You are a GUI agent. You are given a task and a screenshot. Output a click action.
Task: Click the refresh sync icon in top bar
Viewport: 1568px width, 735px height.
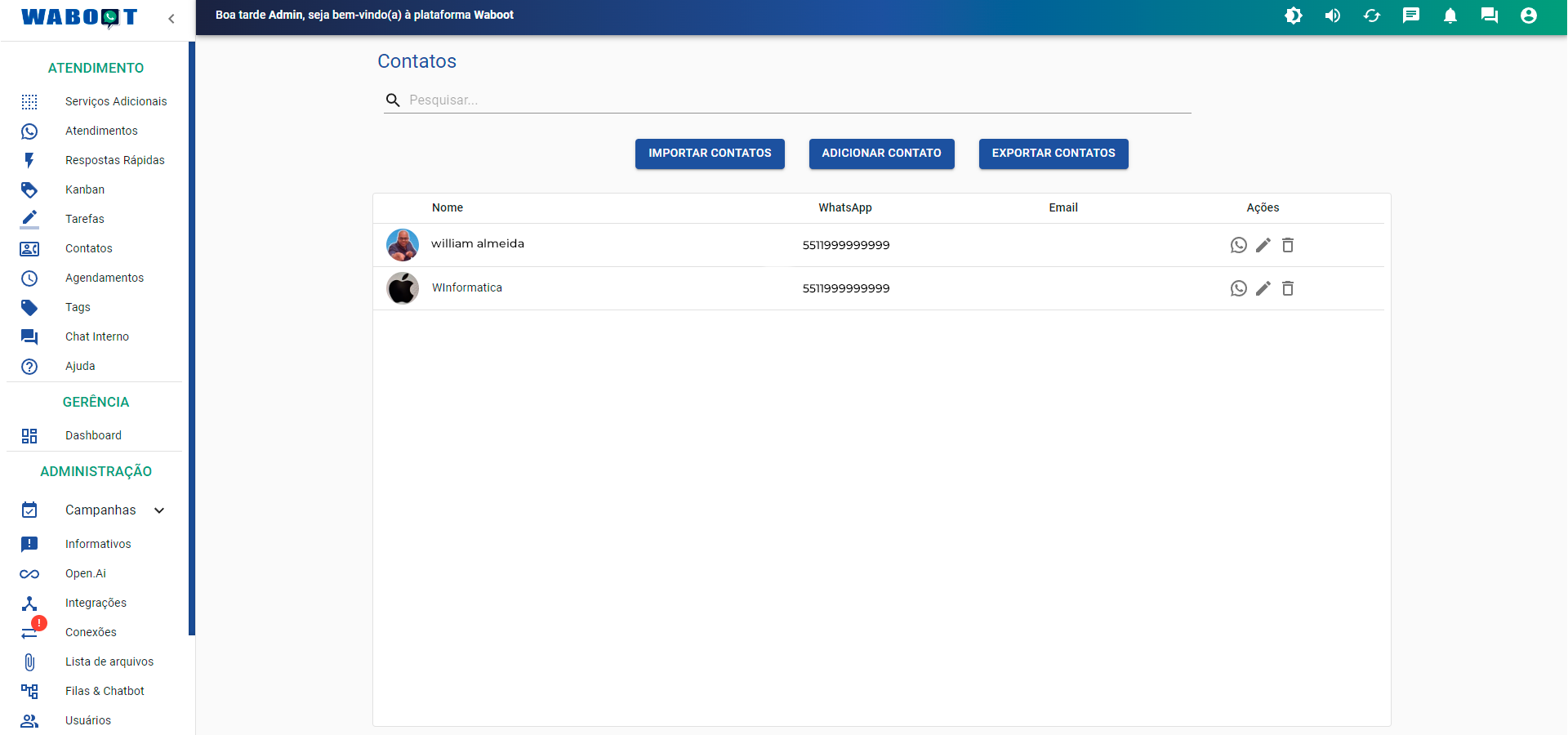tap(1372, 16)
